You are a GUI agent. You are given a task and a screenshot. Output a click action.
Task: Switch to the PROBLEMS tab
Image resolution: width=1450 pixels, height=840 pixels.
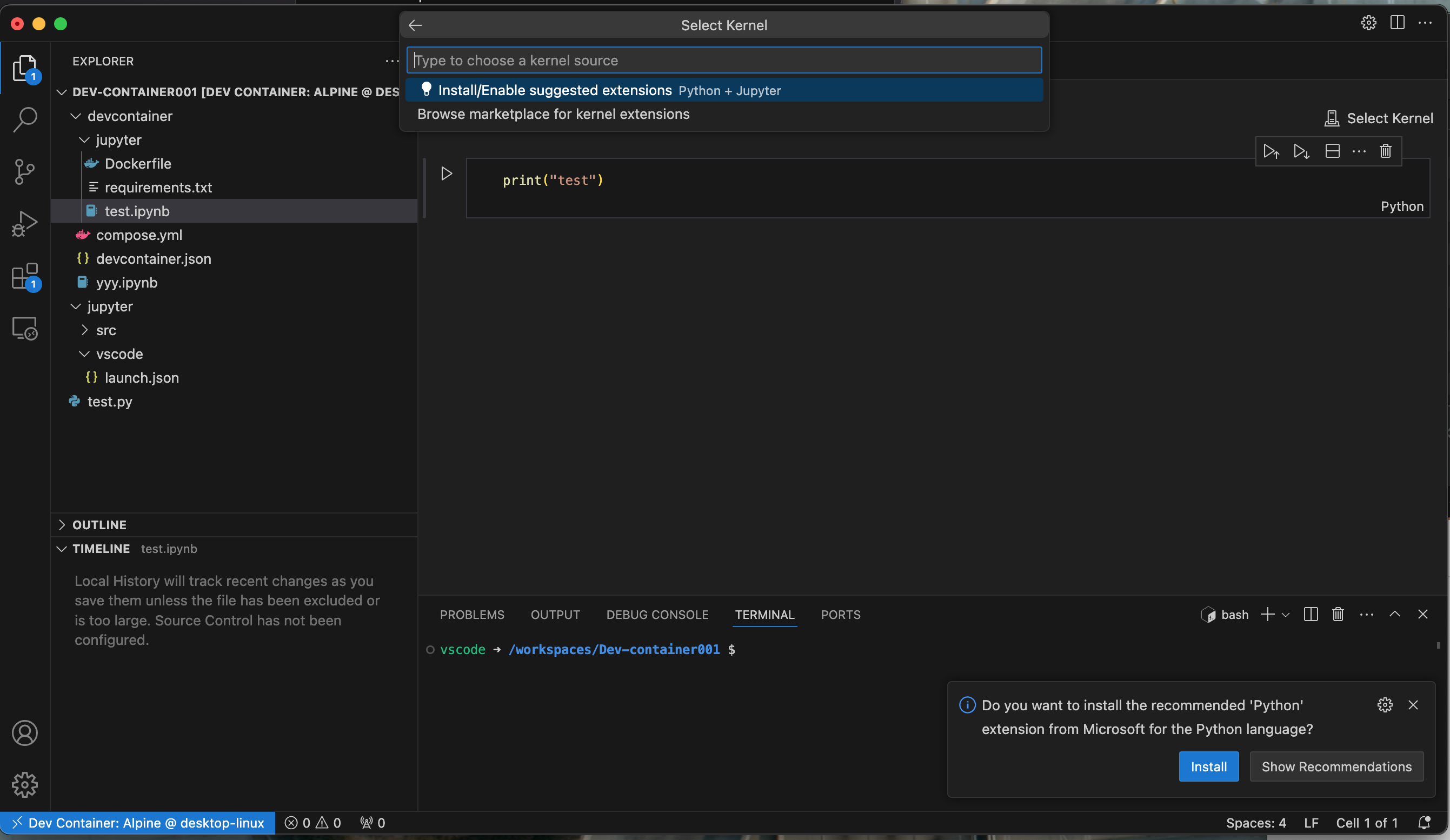click(472, 615)
